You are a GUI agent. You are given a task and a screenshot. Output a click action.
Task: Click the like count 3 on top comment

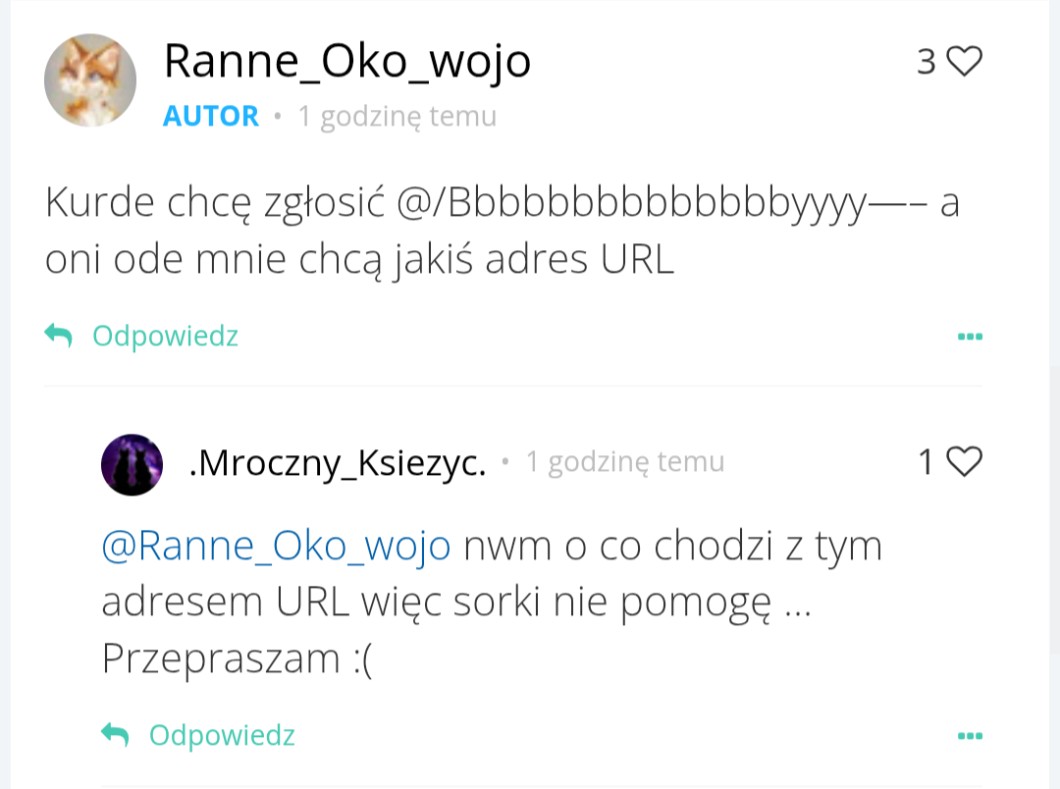click(x=926, y=62)
